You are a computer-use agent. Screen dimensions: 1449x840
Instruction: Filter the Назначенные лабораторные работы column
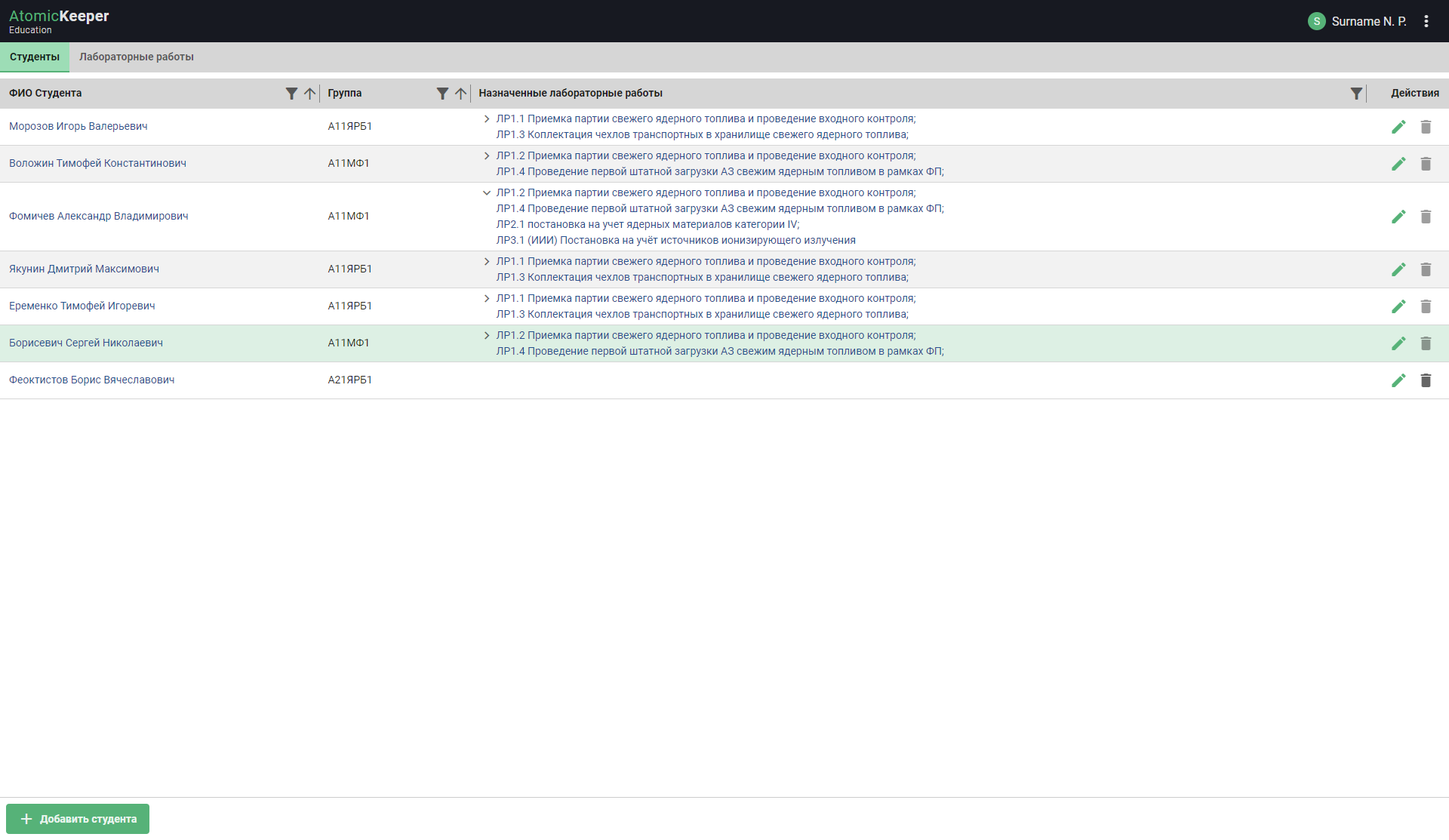coord(1356,94)
